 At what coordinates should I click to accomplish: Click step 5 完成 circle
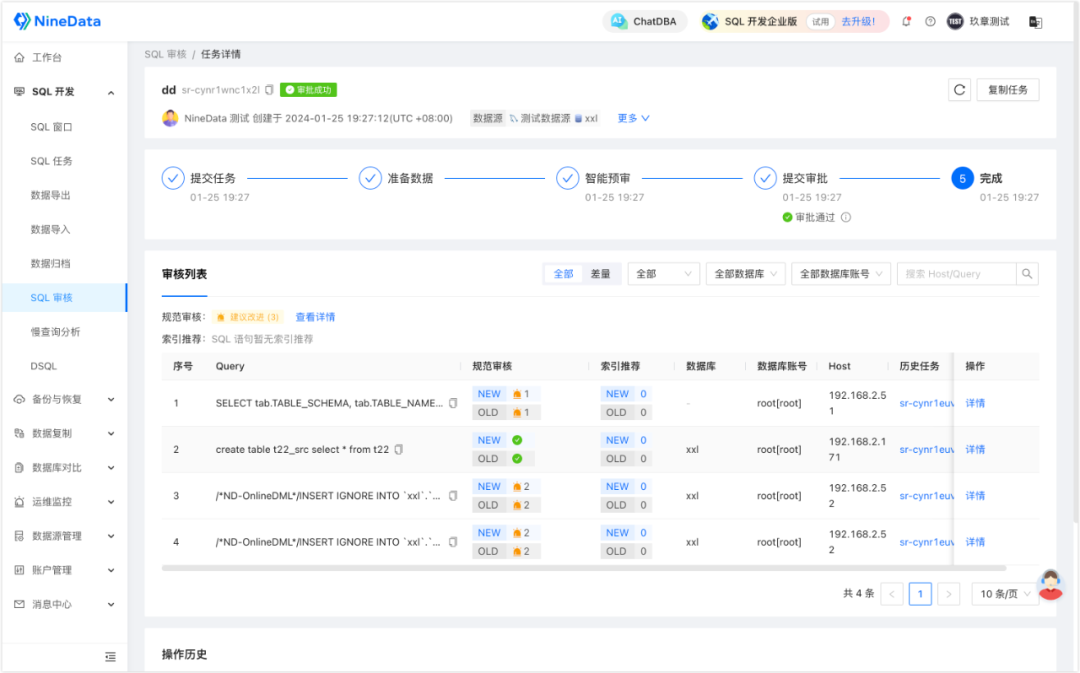(962, 178)
